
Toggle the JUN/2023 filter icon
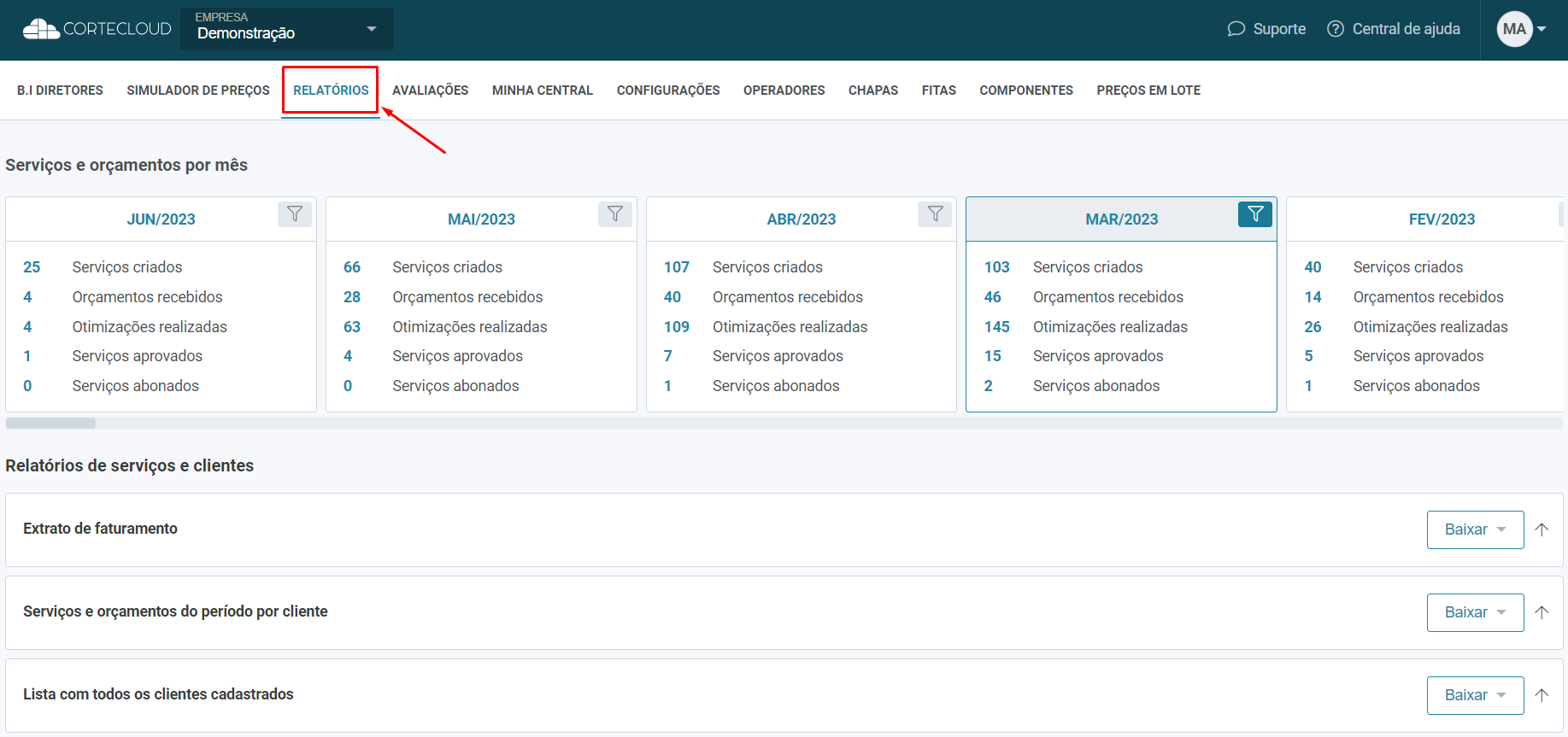click(294, 214)
